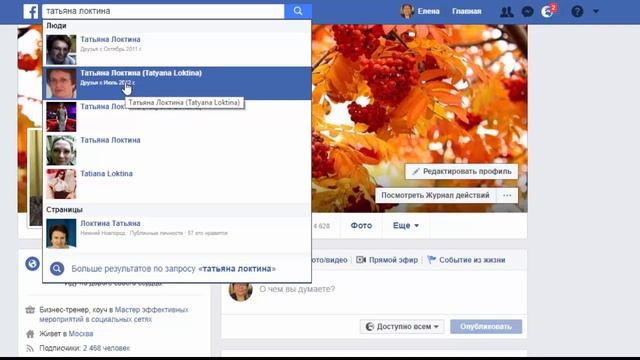This screenshot has height=360, width=640.
Task: Open the help question mark icon
Action: (577, 11)
